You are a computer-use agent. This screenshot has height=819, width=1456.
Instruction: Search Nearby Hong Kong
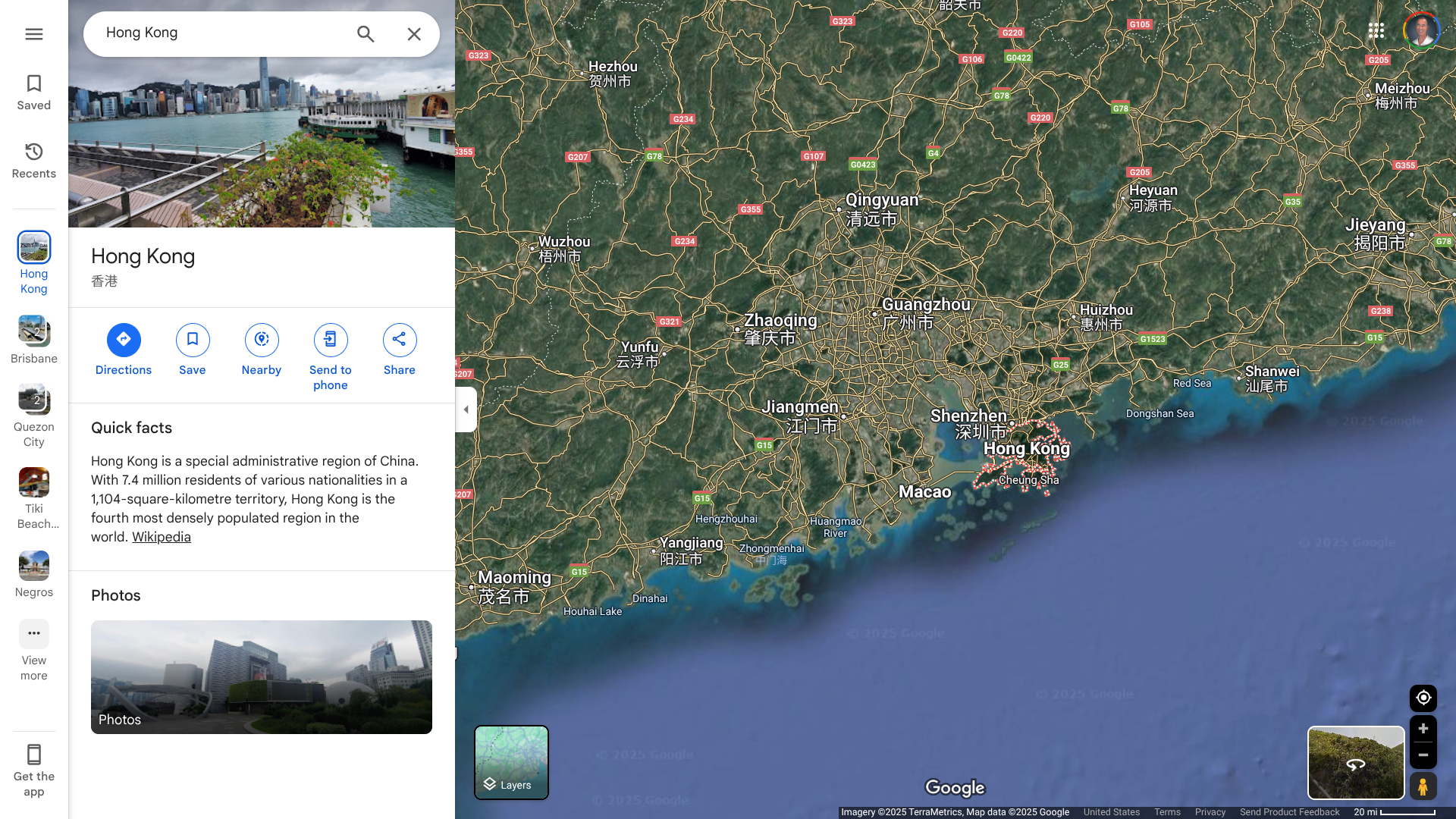coord(262,340)
